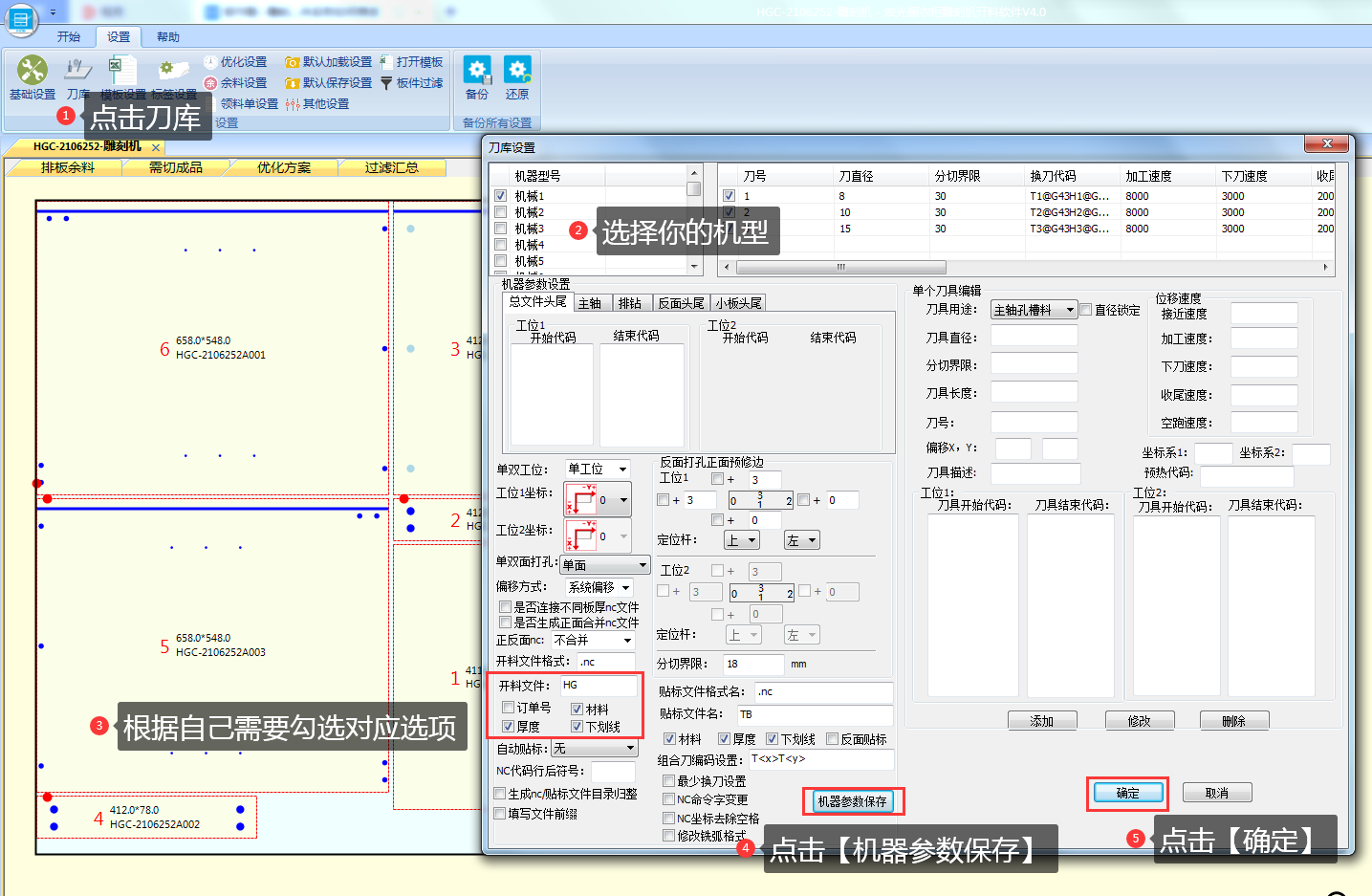The height and width of the screenshot is (896, 1372).
Task: Uncheck 厚度 under 开料文件
Action: click(x=508, y=727)
